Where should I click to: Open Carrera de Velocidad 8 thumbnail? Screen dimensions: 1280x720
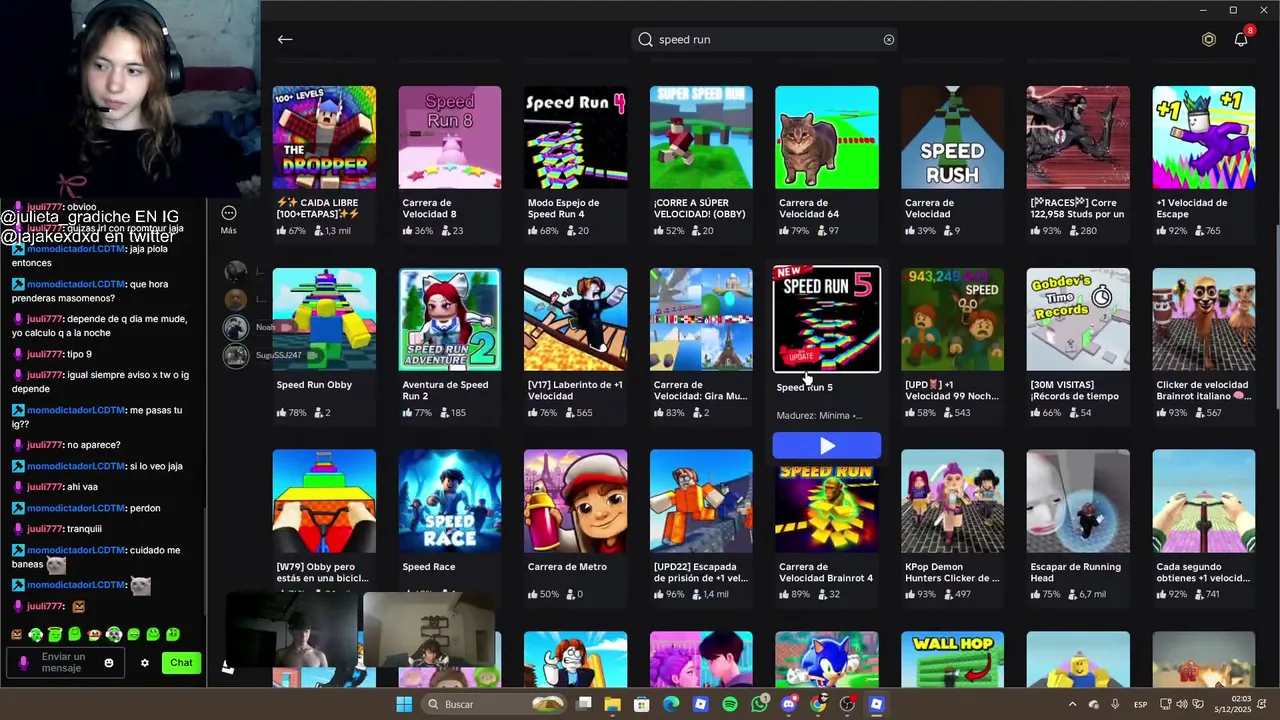(450, 138)
